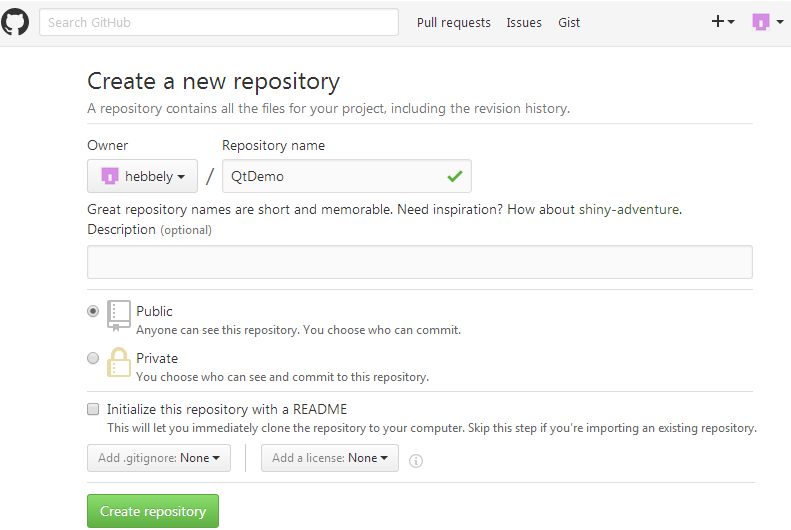Image resolution: width=791 pixels, height=530 pixels.
Task: Use the shiny-adventure name suggestion
Action: 629,209
